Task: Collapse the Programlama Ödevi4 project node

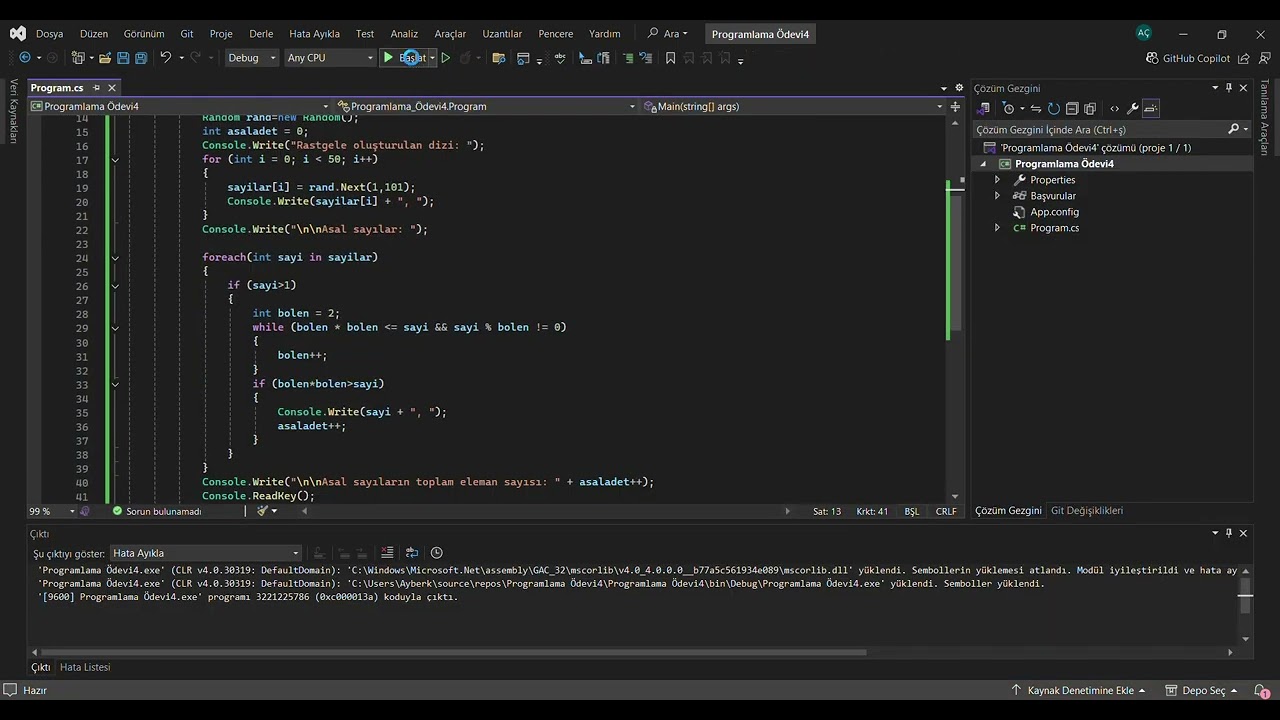Action: [x=983, y=164]
